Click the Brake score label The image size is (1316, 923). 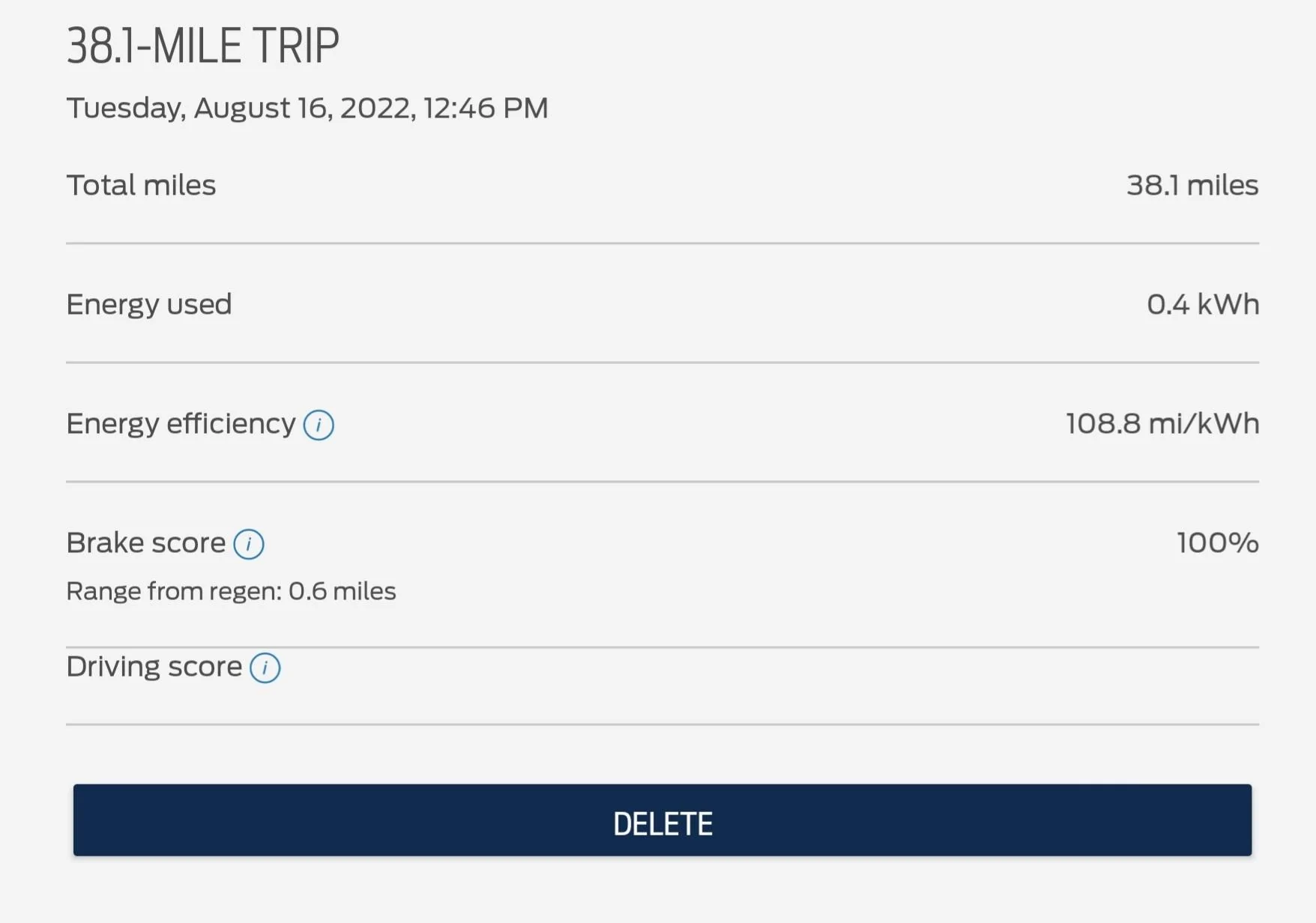click(145, 542)
